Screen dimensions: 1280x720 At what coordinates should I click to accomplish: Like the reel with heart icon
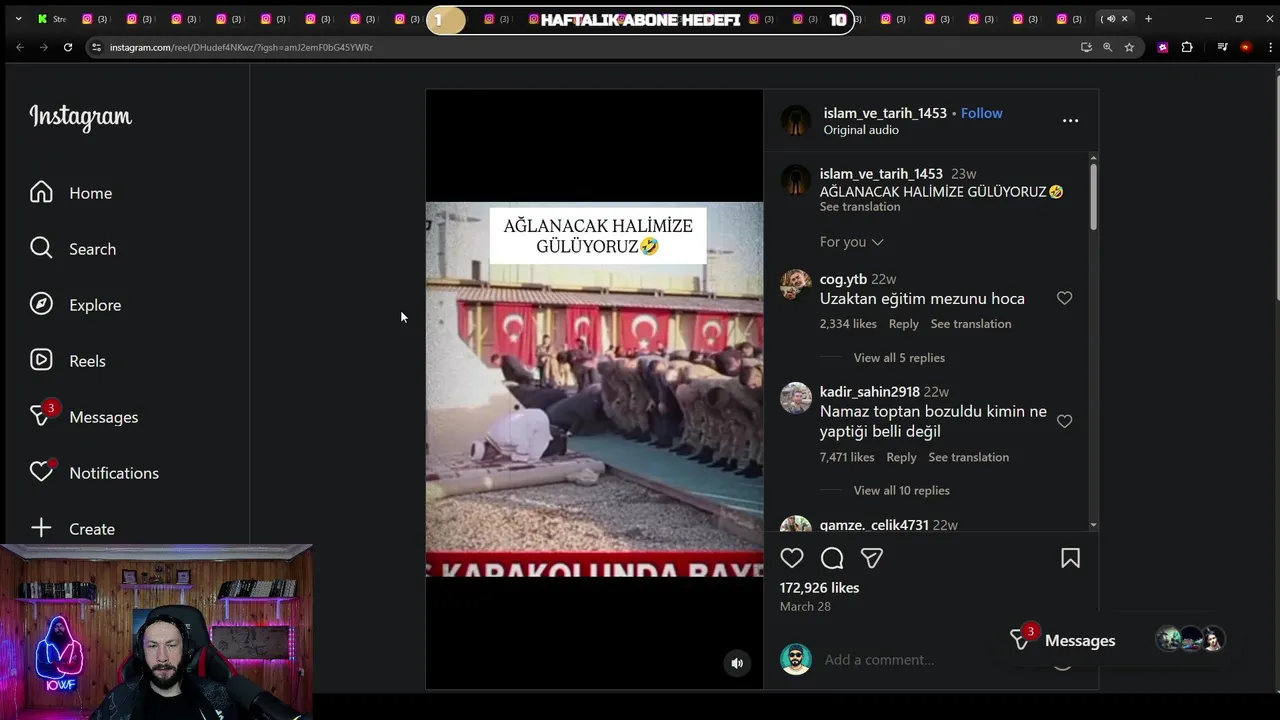(792, 558)
